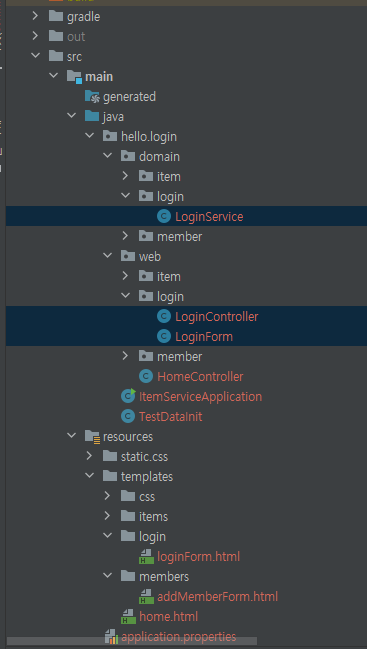Collapse the hello.login package chevron
367x649 pixels.
pos(89,136)
